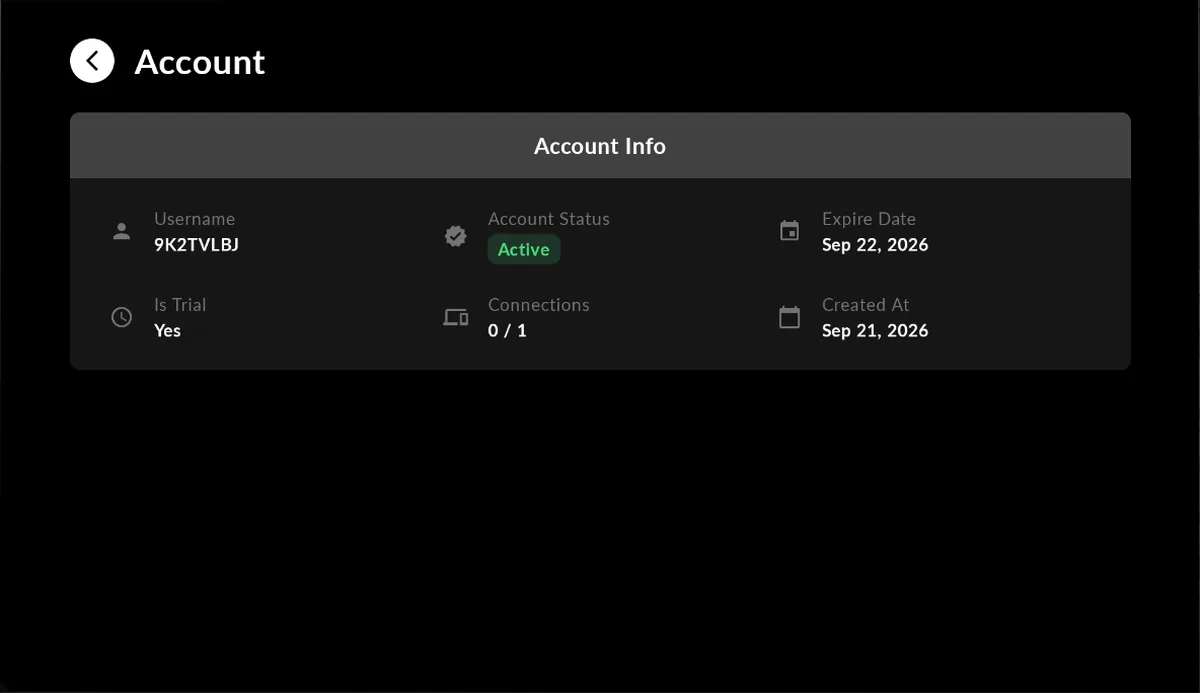Click the created date Sep 21, 2026
Screen dimensions: 1200x693
click(x=875, y=331)
